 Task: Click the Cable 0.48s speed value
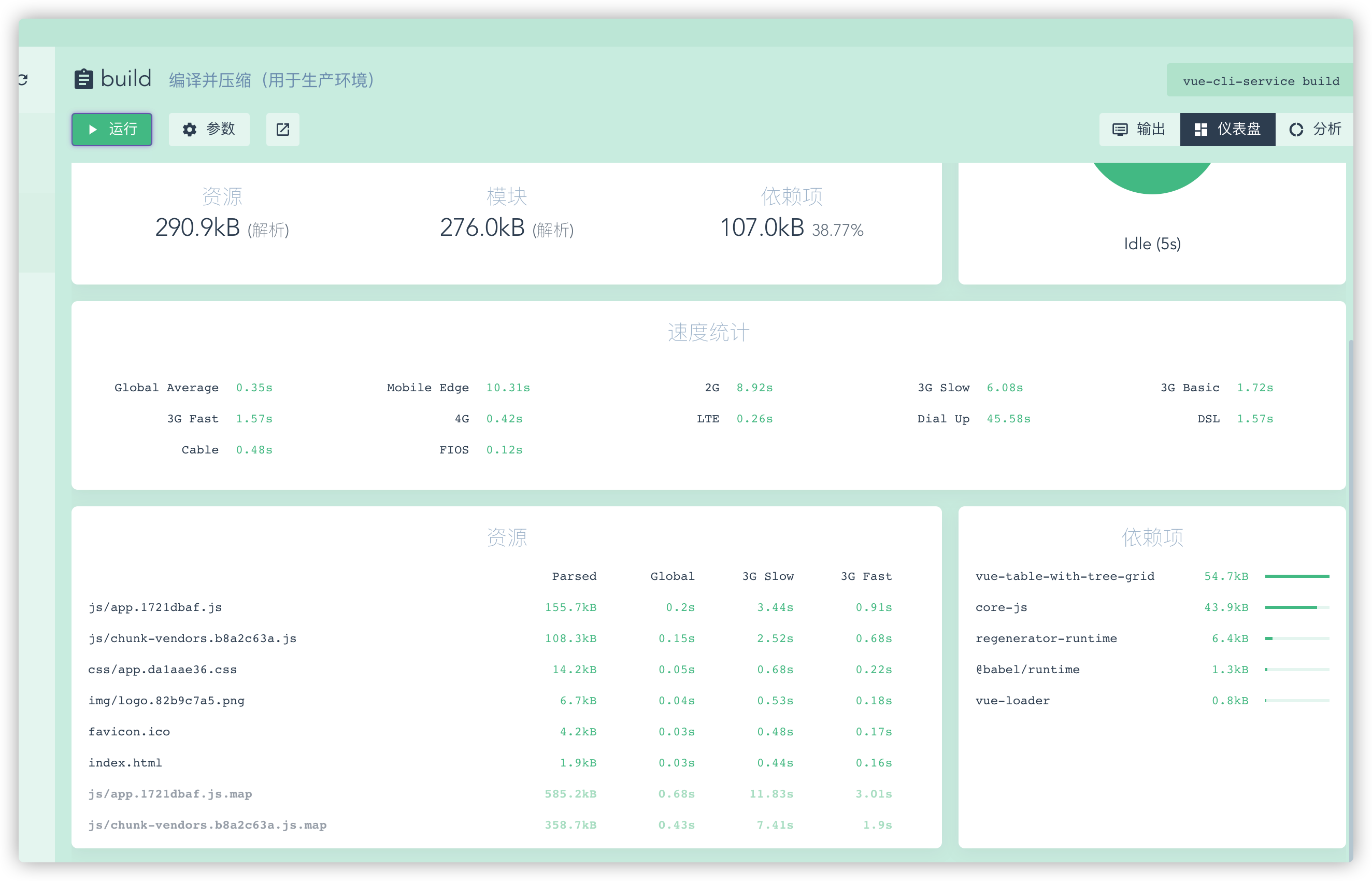click(254, 450)
